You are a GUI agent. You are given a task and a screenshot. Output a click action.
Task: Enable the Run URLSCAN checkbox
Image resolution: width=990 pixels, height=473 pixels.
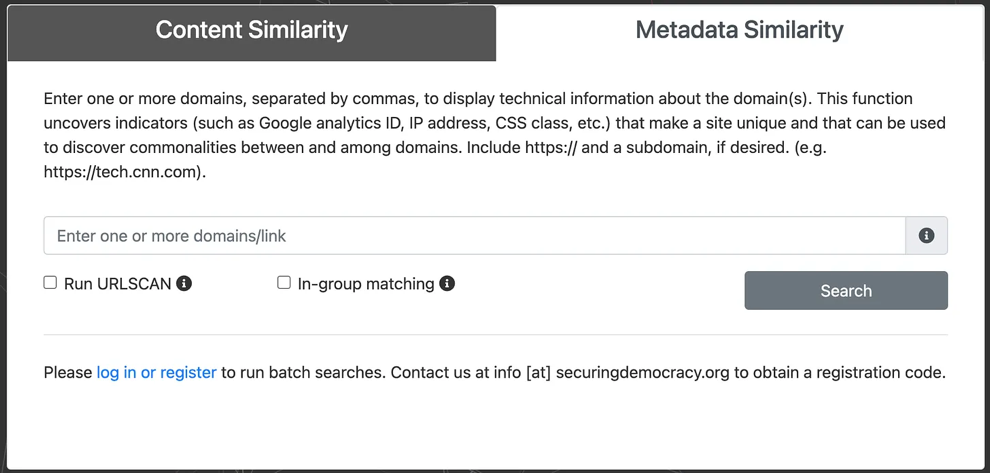(x=50, y=283)
